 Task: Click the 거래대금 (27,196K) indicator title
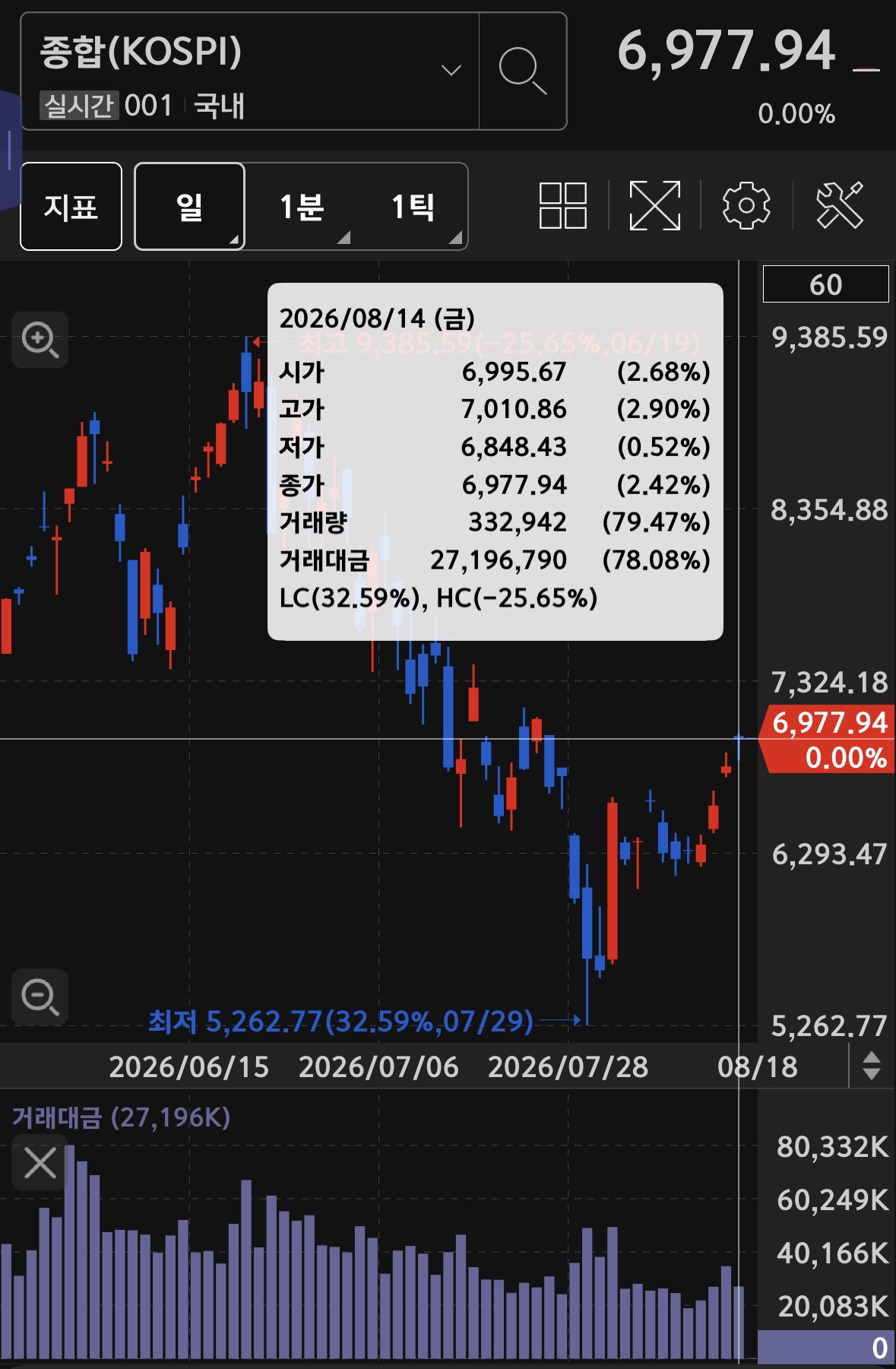tap(122, 1117)
